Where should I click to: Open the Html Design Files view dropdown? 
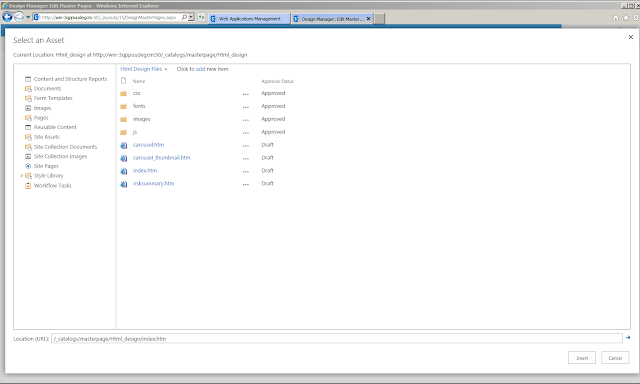pyautogui.click(x=144, y=69)
